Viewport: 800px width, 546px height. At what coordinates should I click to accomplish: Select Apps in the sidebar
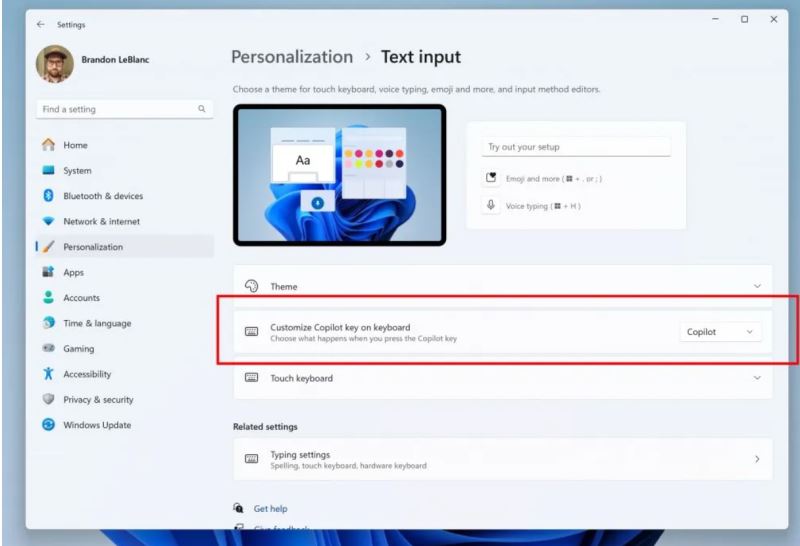73,272
